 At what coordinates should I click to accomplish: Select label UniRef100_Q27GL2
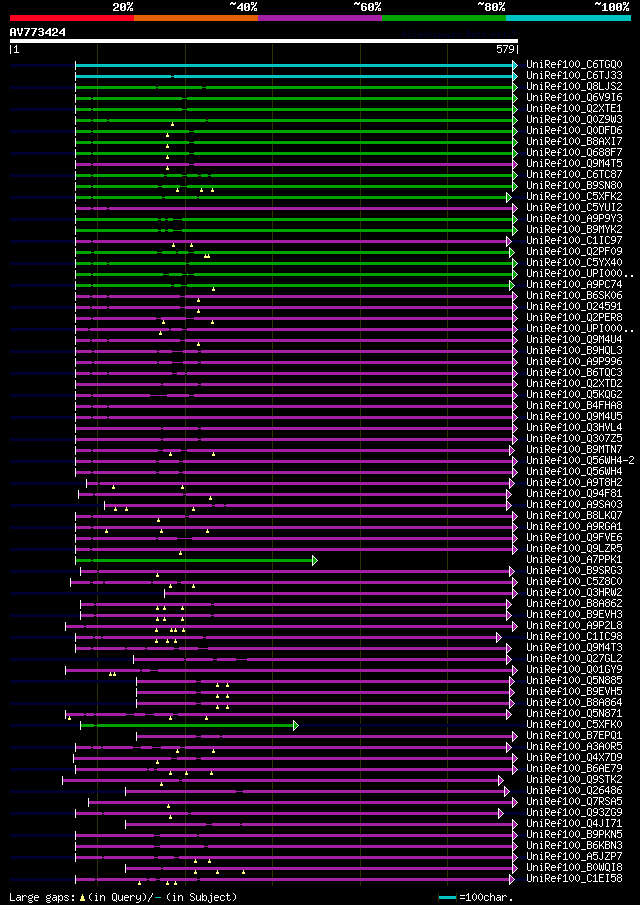pos(574,659)
